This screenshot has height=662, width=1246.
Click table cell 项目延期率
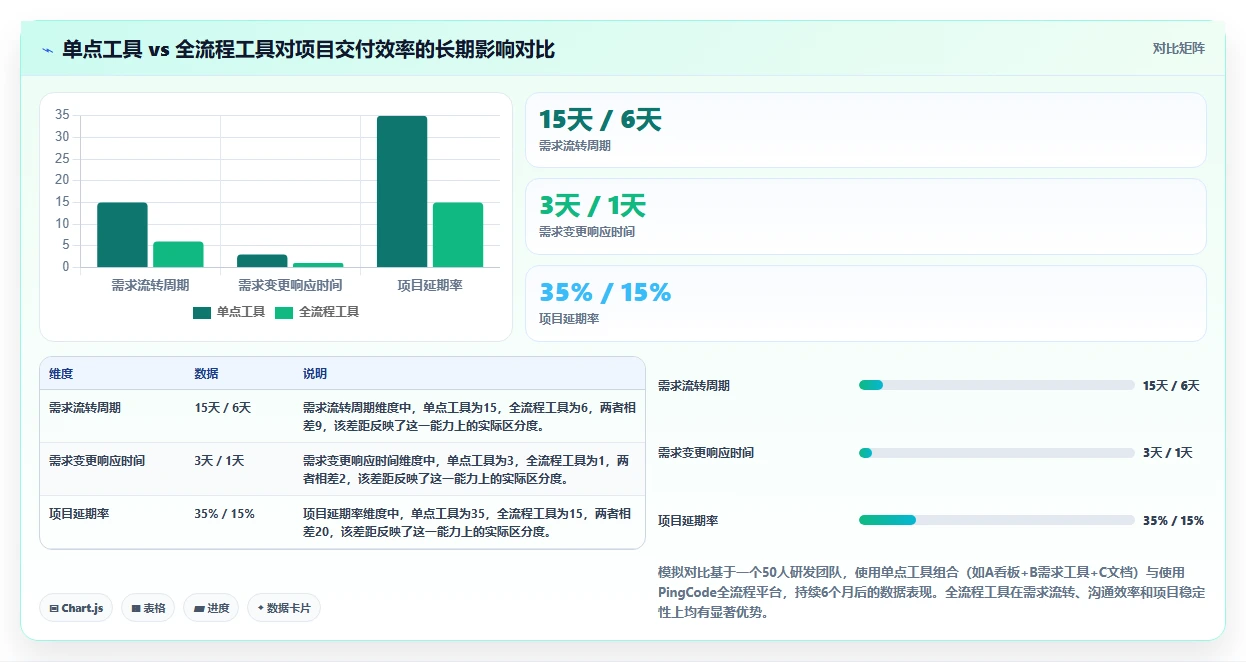pos(79,514)
